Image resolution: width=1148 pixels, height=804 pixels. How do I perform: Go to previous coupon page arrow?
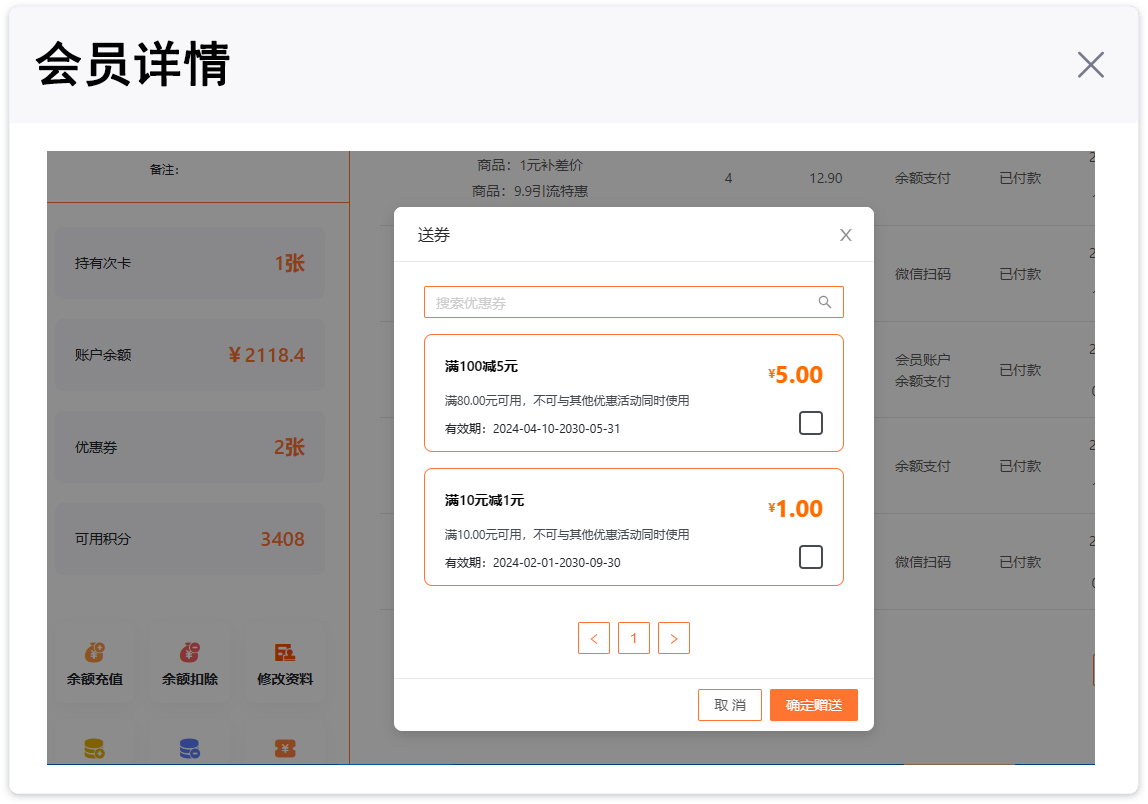click(594, 638)
